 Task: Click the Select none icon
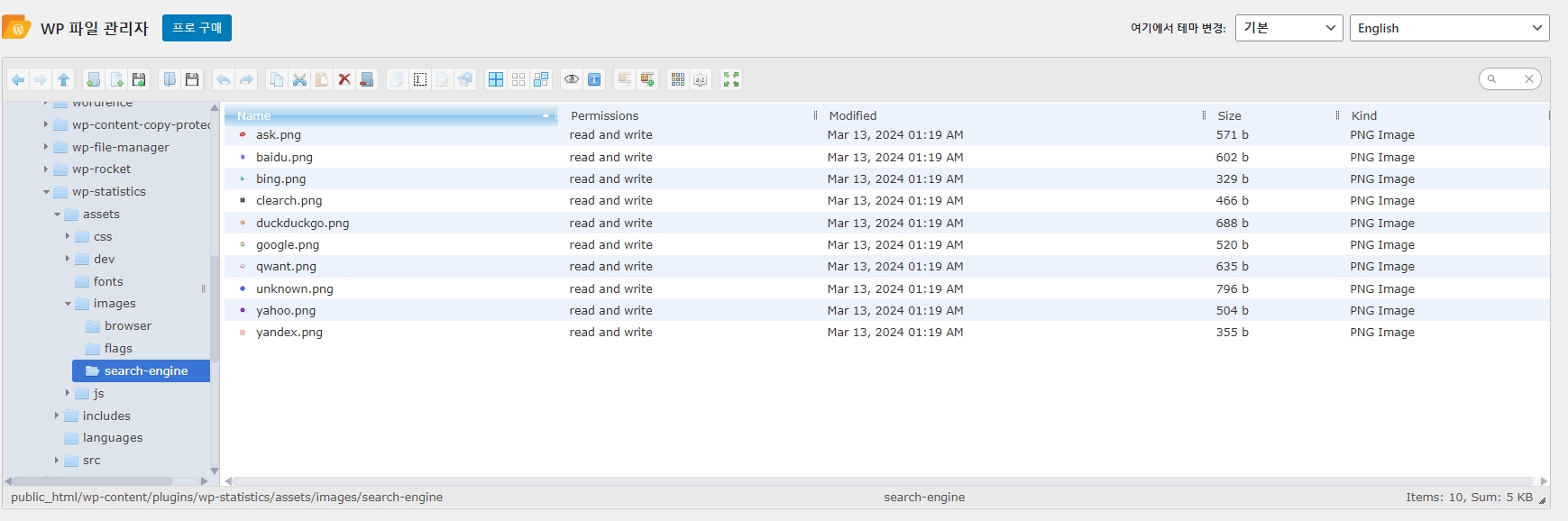(x=518, y=79)
